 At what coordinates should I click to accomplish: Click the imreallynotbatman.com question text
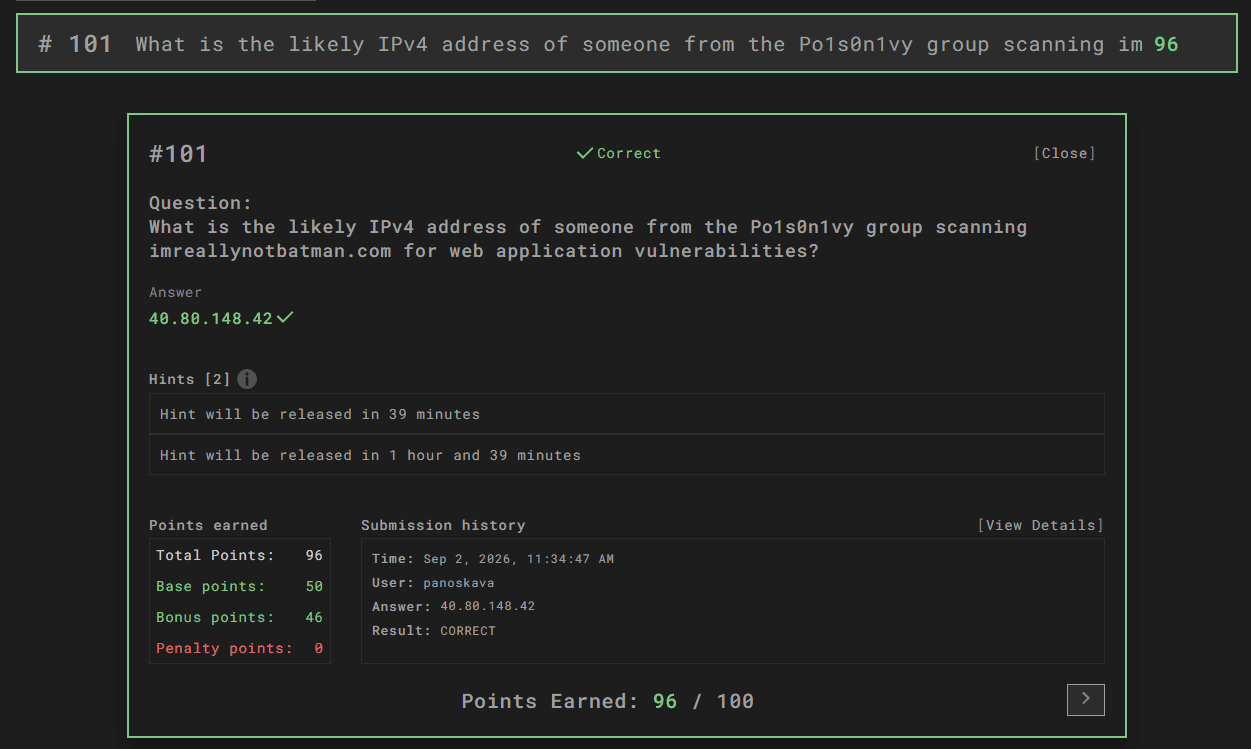(x=588, y=239)
